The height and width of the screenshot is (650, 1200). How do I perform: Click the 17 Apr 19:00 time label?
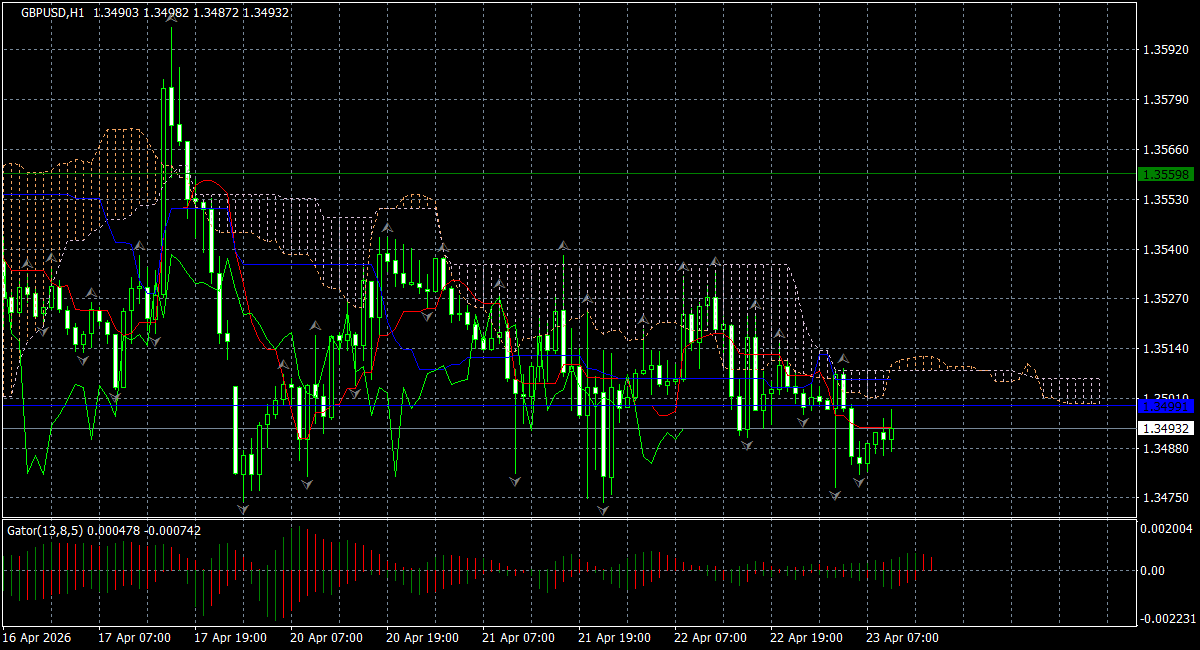[x=230, y=637]
